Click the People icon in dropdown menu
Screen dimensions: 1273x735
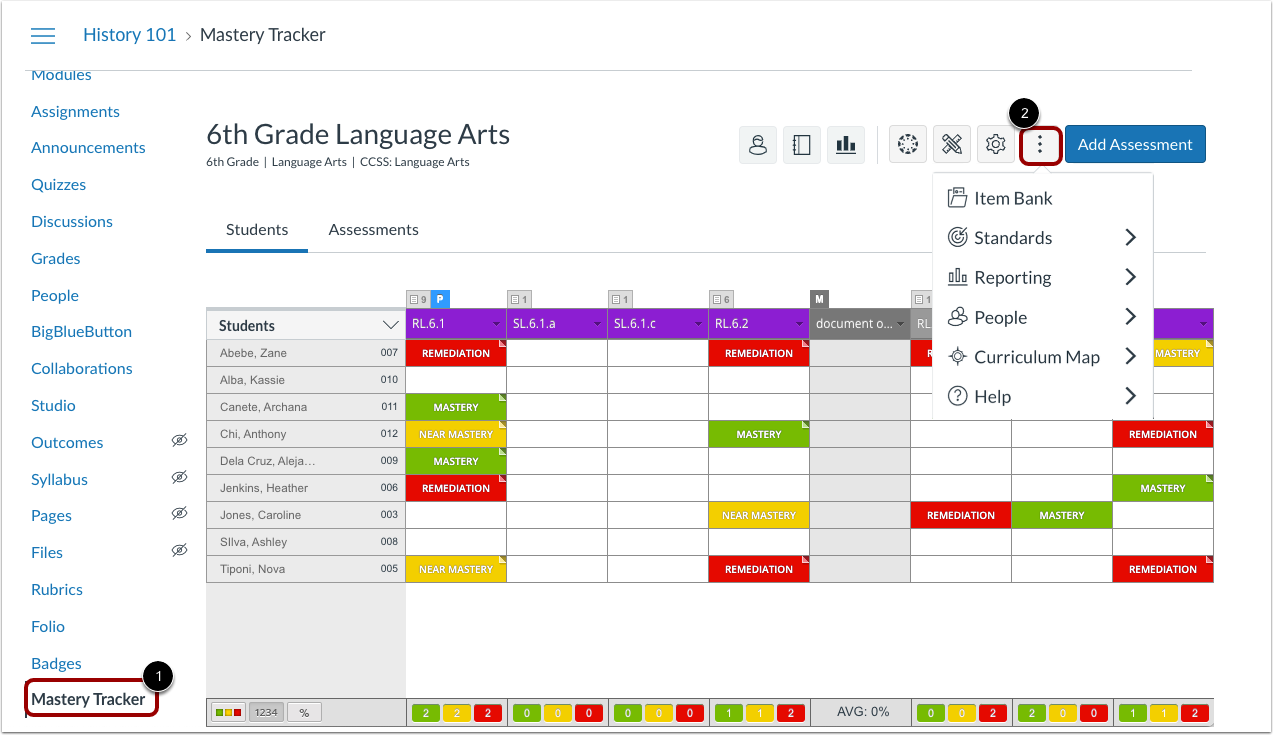click(957, 317)
